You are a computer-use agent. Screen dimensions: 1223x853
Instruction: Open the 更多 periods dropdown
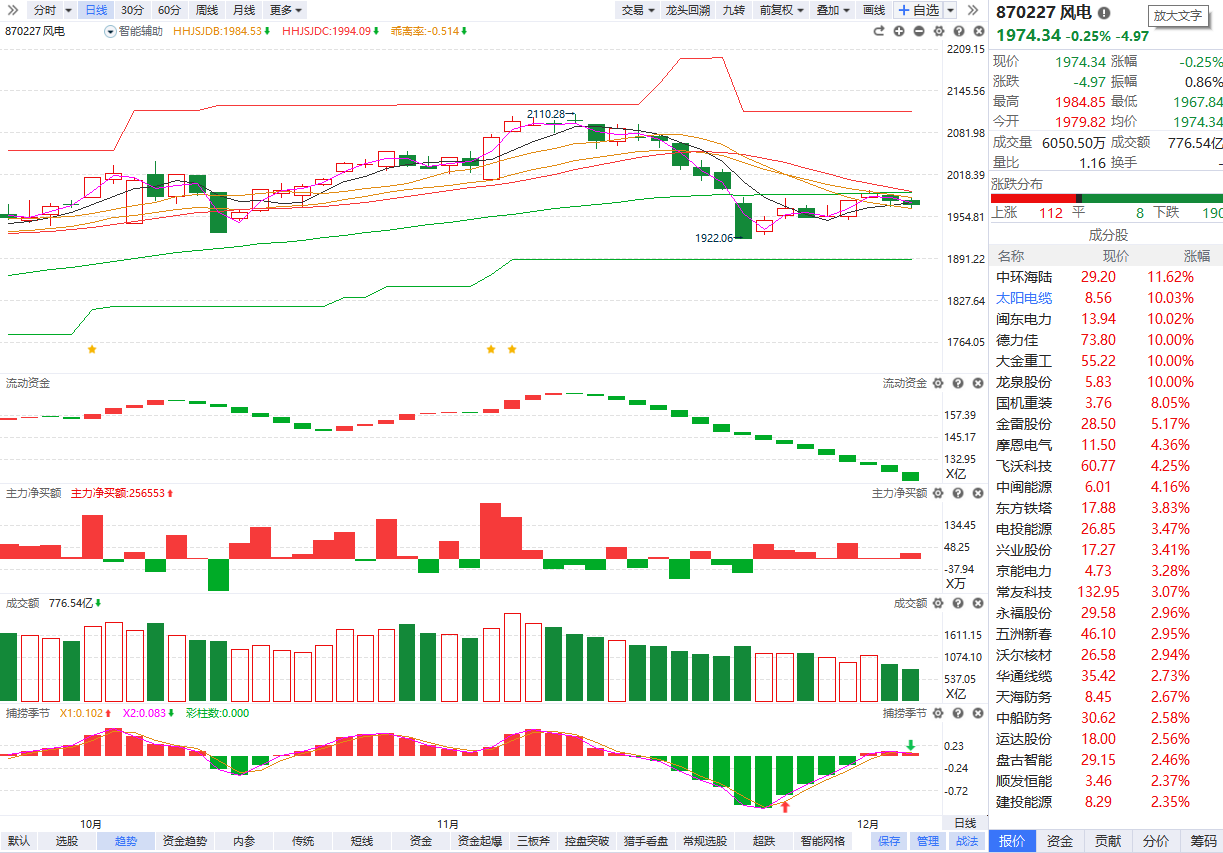pos(286,10)
